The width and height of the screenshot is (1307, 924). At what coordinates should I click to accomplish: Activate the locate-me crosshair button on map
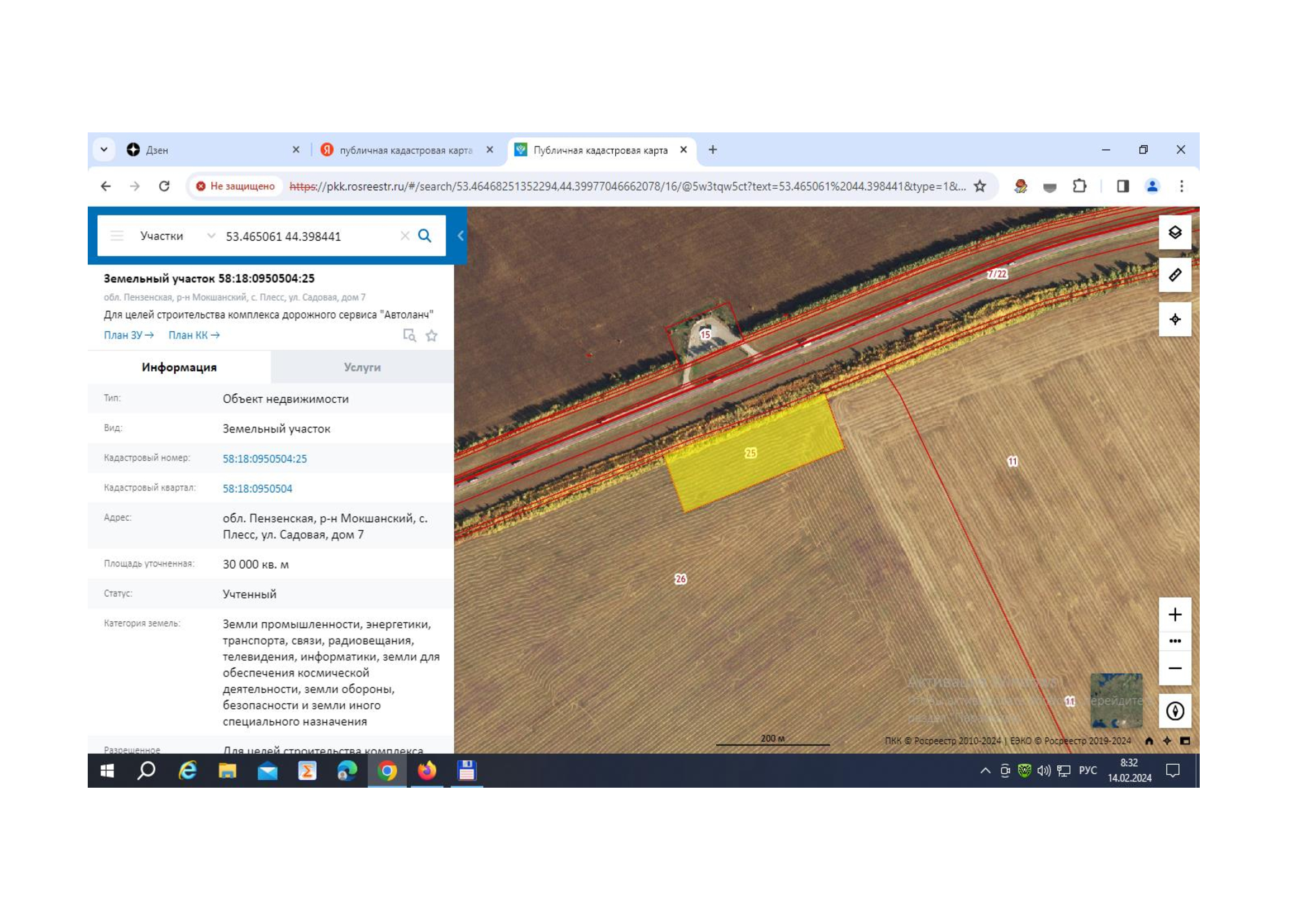[x=1175, y=319]
